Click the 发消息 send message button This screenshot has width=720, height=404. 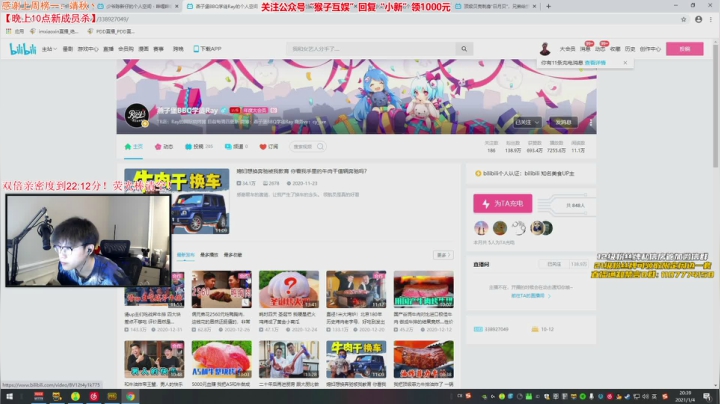[563, 123]
